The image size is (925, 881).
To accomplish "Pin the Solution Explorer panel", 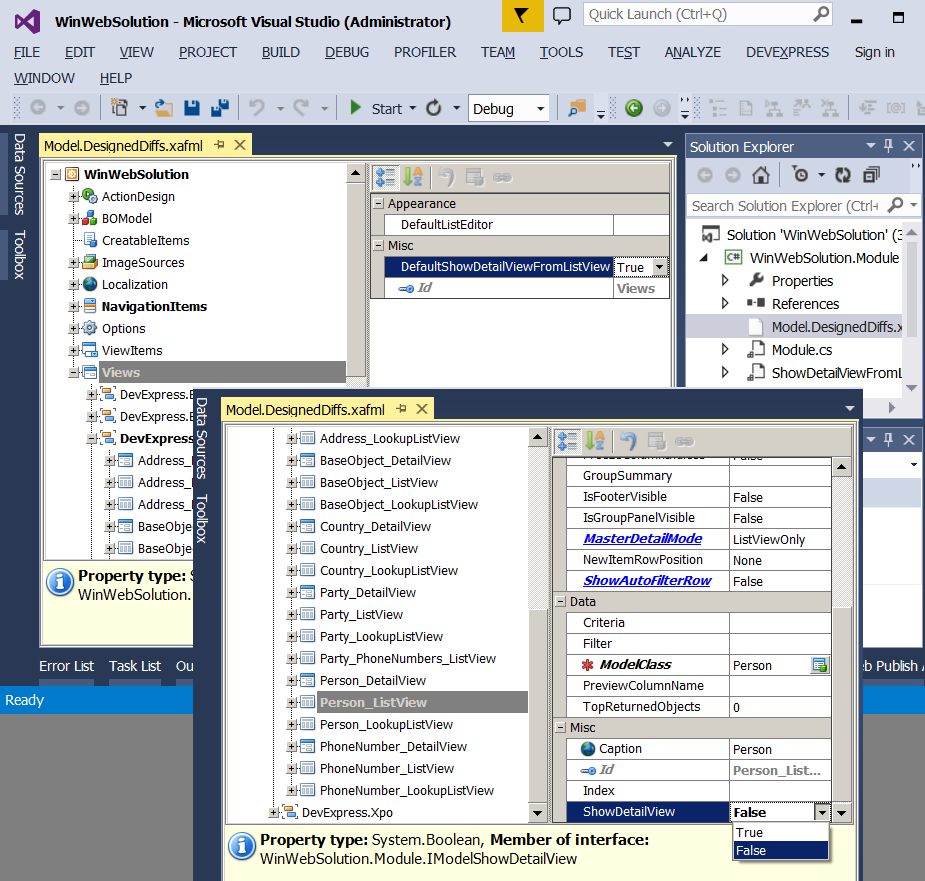I will pyautogui.click(x=888, y=146).
